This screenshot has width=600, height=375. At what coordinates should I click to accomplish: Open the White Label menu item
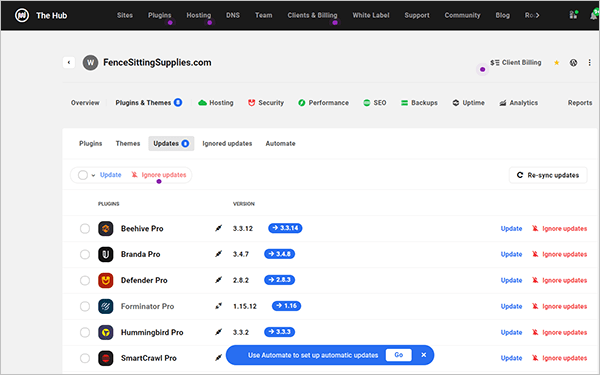tap(371, 15)
